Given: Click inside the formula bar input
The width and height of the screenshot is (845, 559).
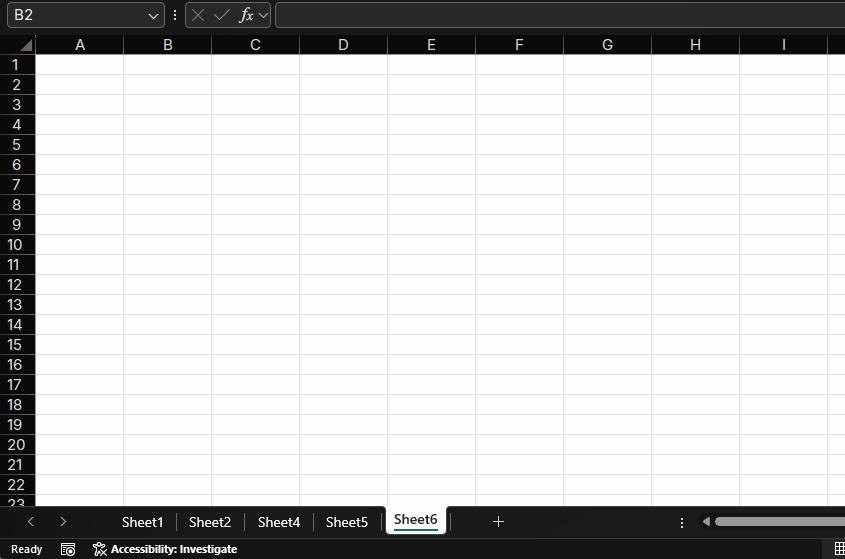Looking at the screenshot, I should click(560, 15).
